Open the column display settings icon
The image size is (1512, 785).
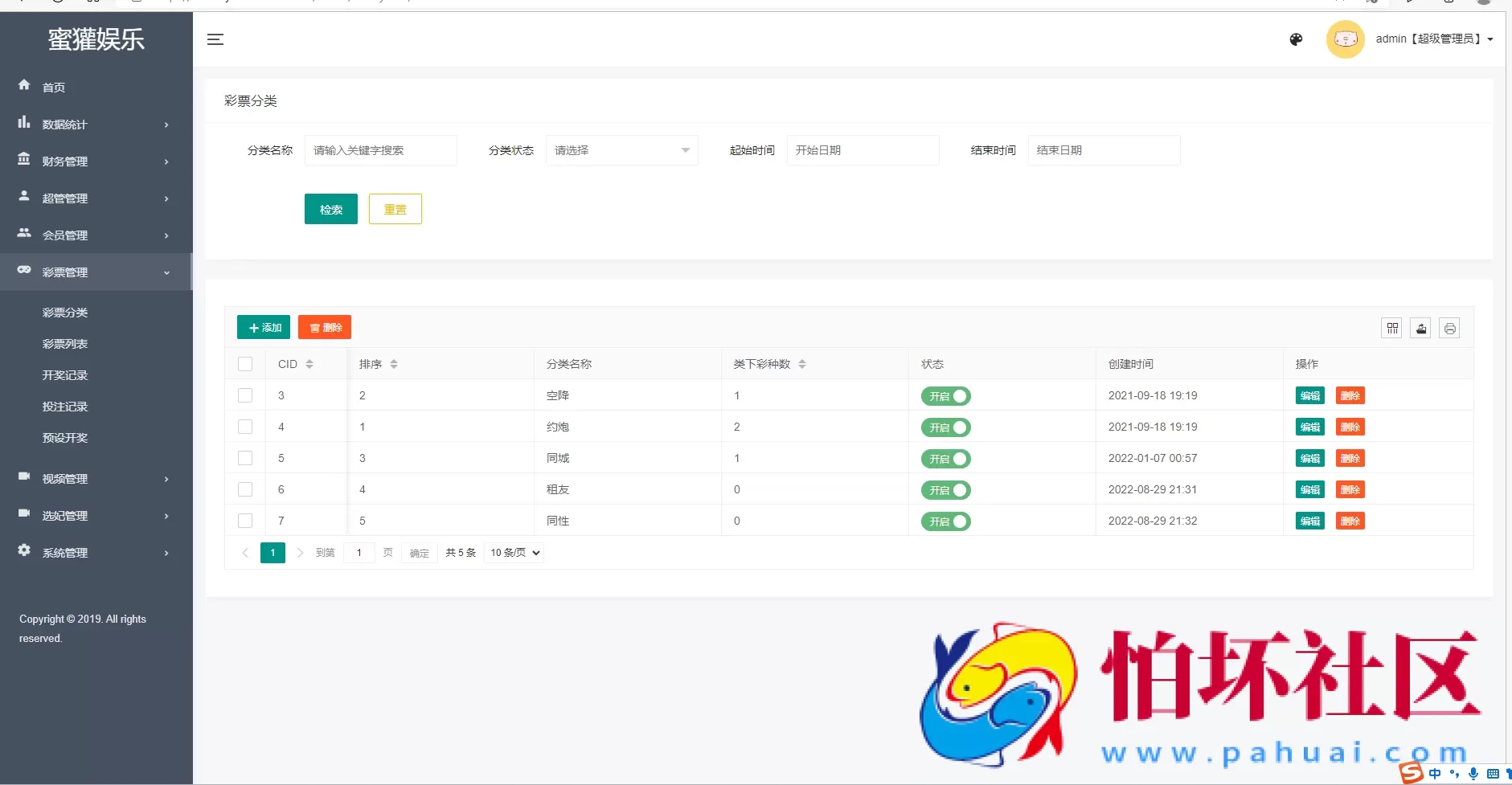(x=1392, y=328)
